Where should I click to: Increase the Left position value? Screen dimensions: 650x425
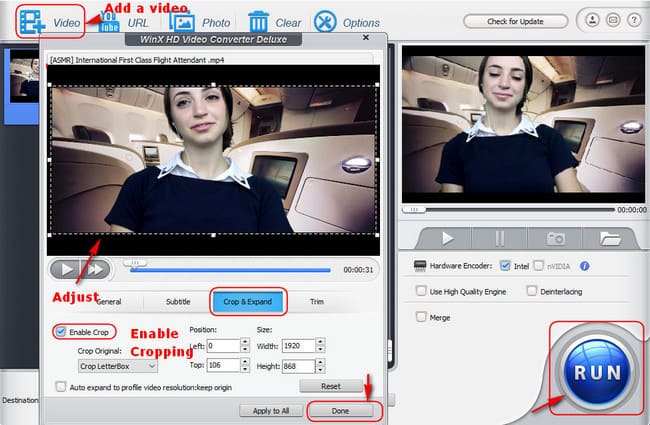[x=245, y=342]
